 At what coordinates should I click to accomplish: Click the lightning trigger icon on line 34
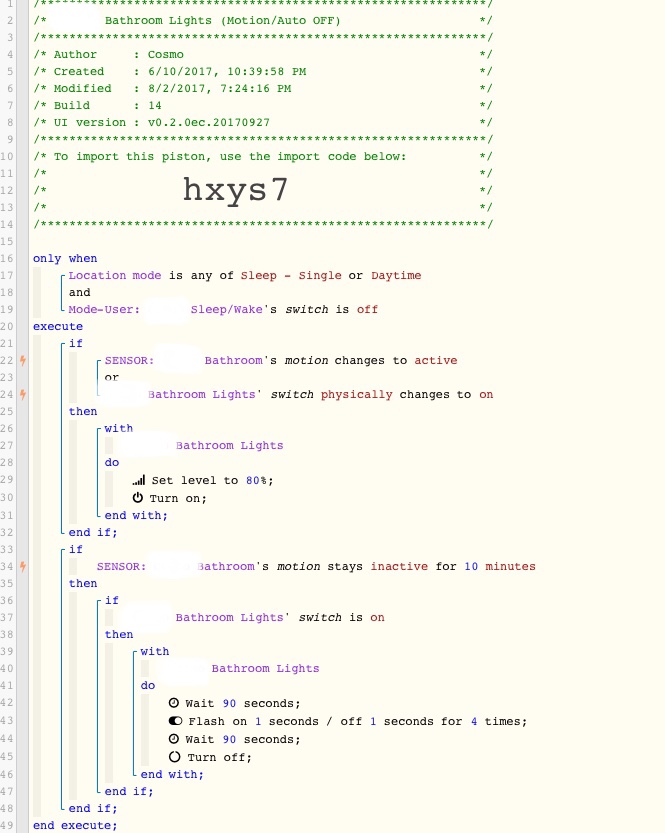pos(23,566)
